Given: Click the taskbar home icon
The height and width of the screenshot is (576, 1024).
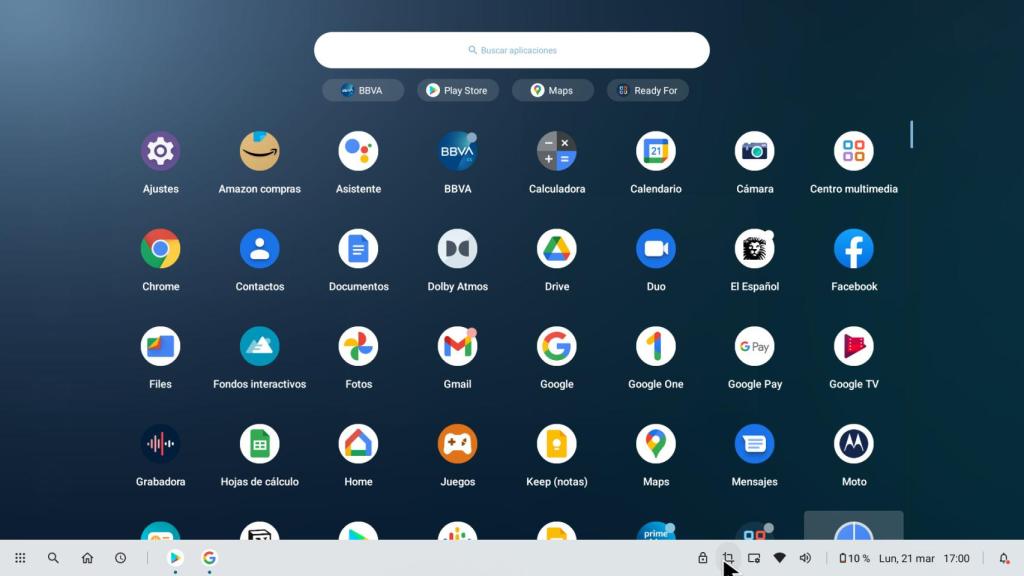Looking at the screenshot, I should (87, 558).
